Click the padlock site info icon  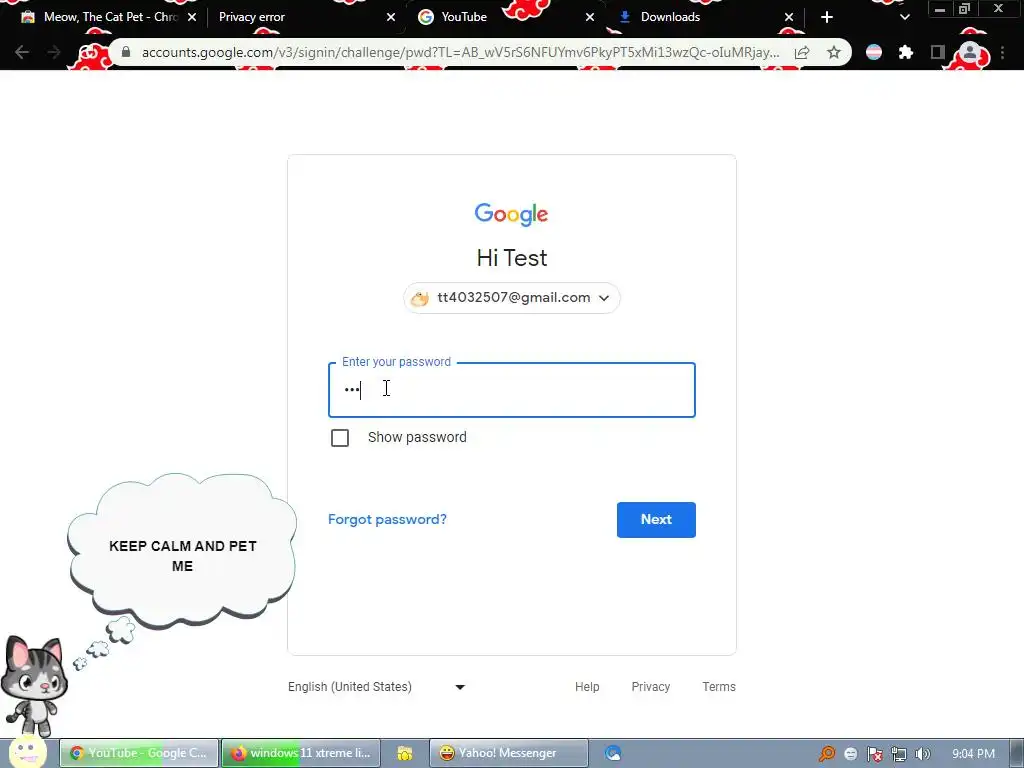[126, 52]
